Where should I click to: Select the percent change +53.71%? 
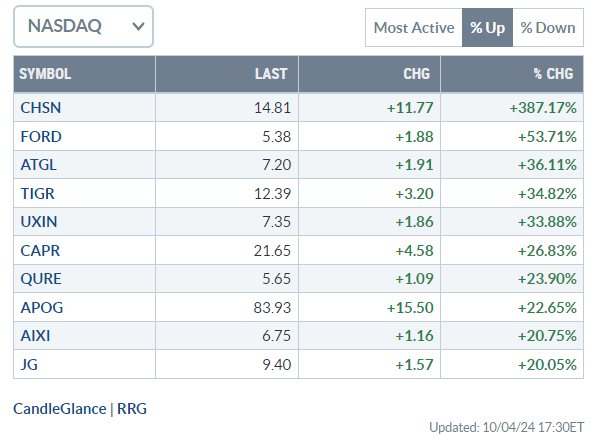pos(547,137)
